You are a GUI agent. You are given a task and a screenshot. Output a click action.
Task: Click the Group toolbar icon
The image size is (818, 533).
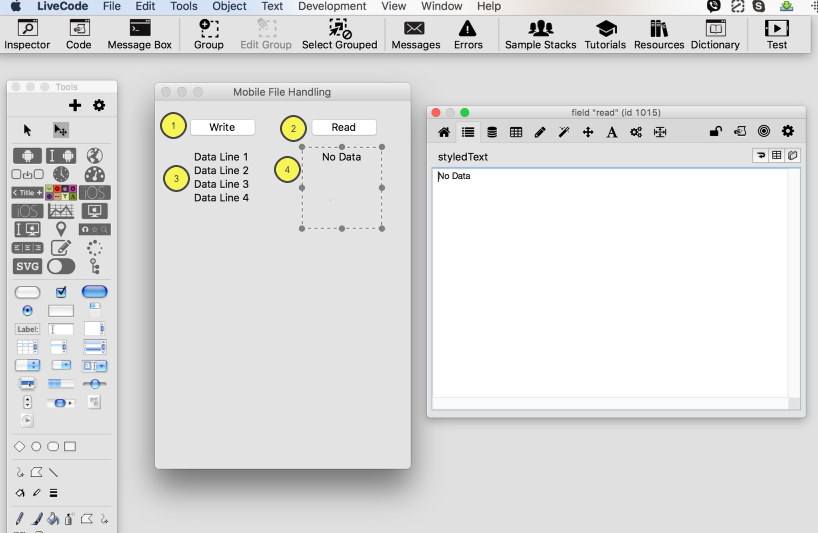point(209,34)
